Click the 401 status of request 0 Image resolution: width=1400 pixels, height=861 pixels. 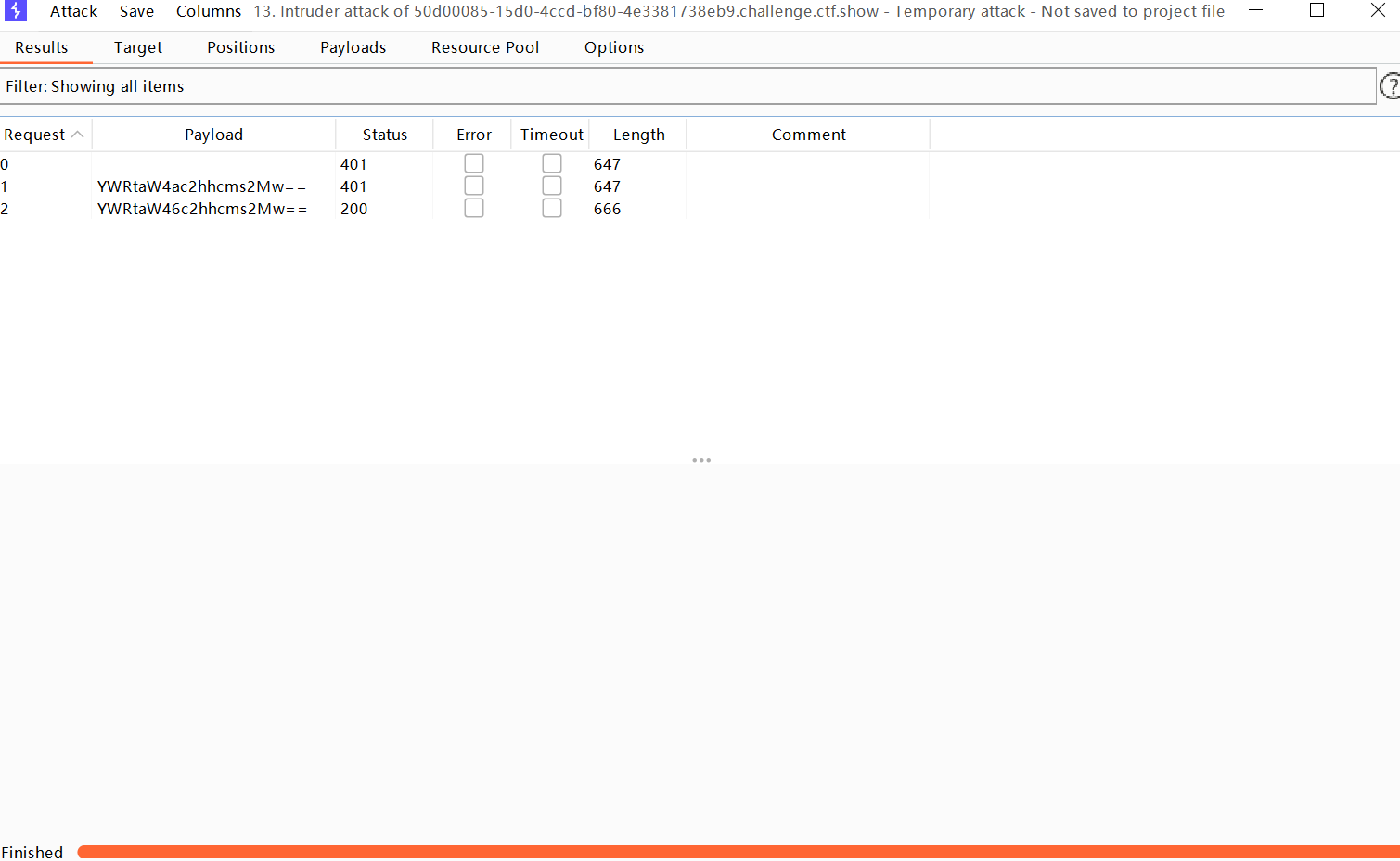353,164
